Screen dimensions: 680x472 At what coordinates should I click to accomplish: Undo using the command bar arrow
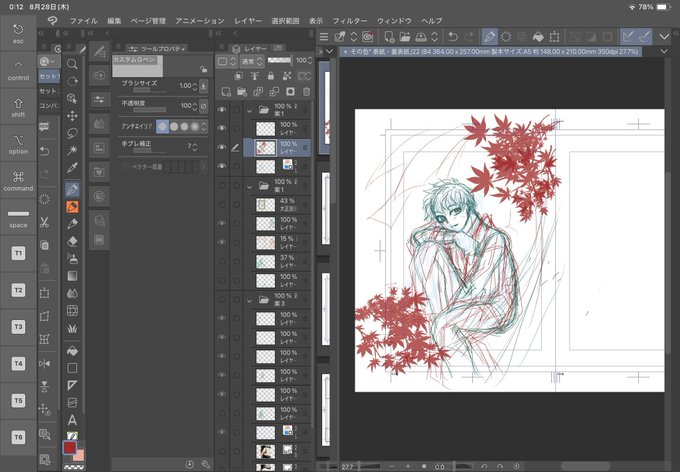[x=453, y=37]
